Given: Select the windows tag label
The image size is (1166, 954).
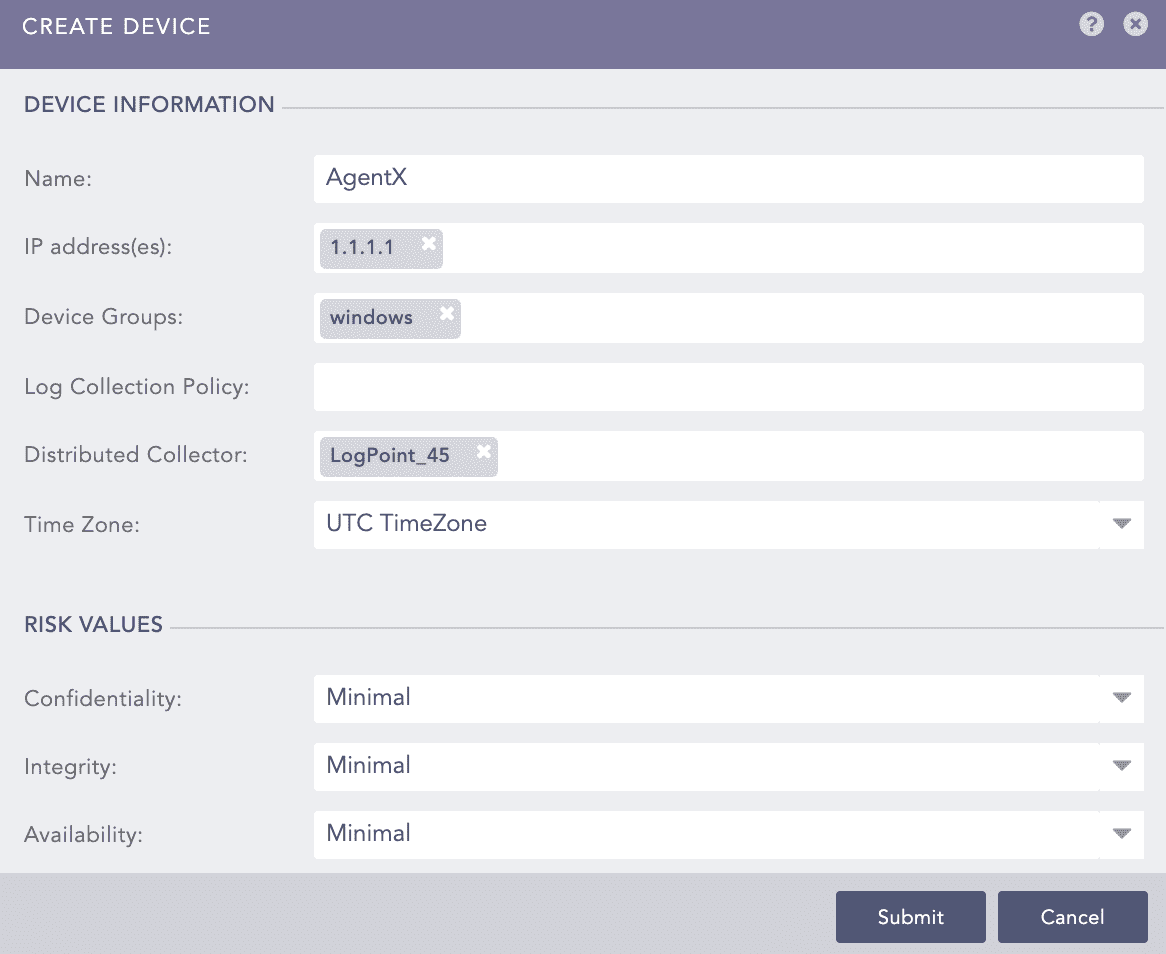Looking at the screenshot, I should (x=372, y=318).
